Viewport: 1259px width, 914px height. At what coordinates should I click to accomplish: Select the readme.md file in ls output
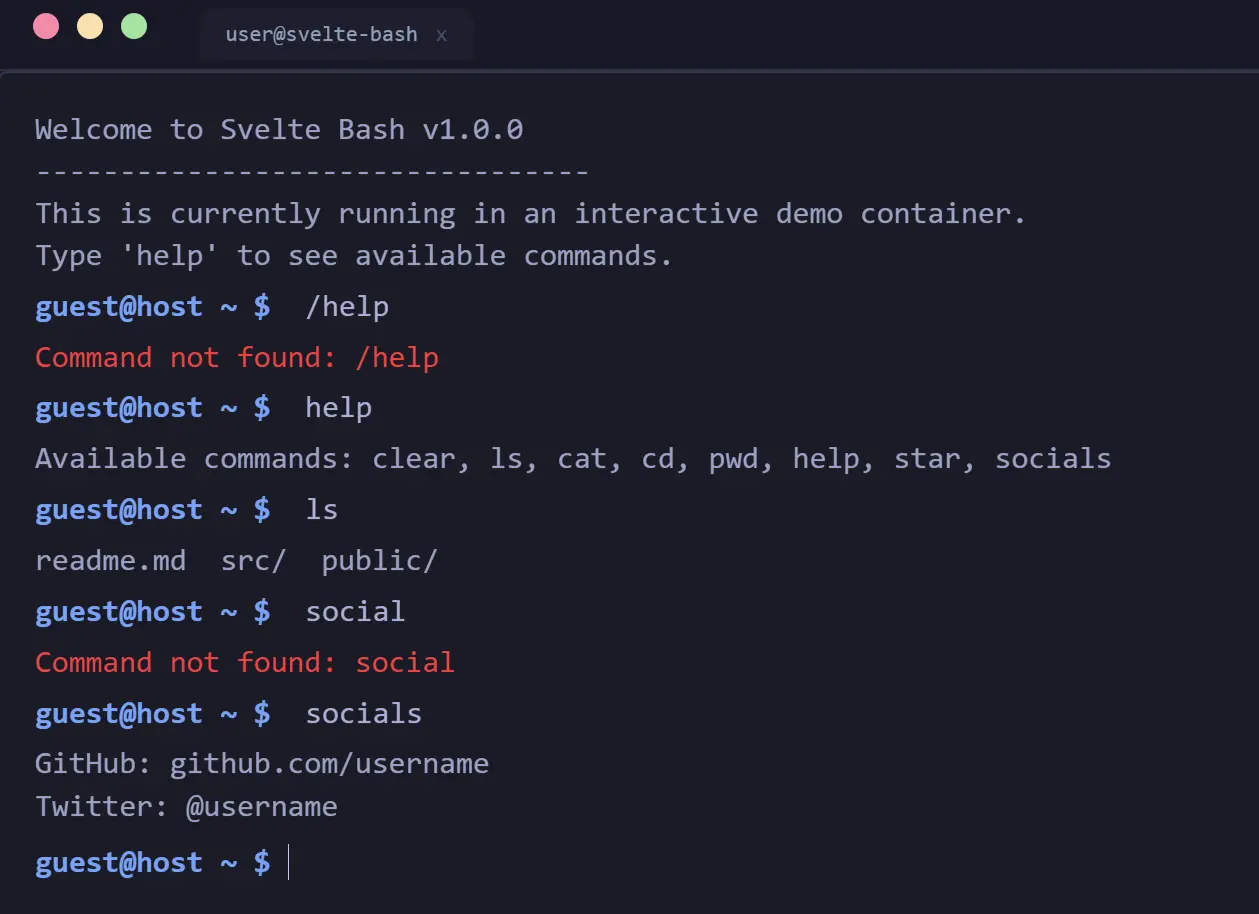110,560
